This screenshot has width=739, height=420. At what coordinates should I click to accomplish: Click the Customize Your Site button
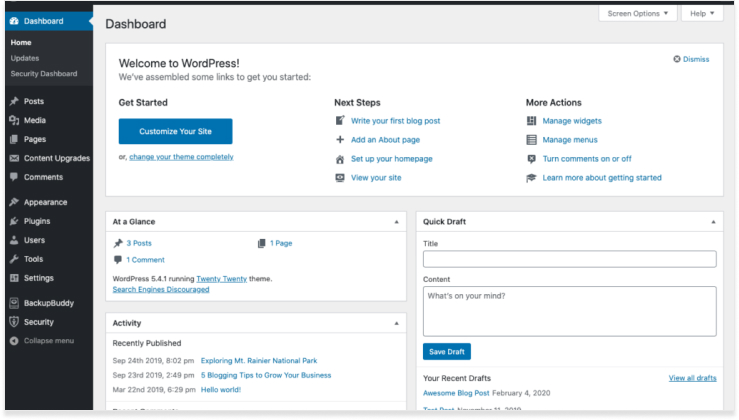[x=175, y=132]
